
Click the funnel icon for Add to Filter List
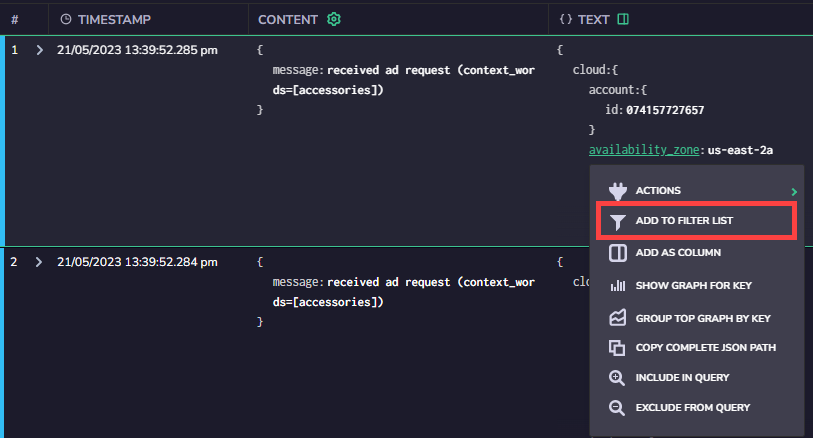click(x=618, y=222)
